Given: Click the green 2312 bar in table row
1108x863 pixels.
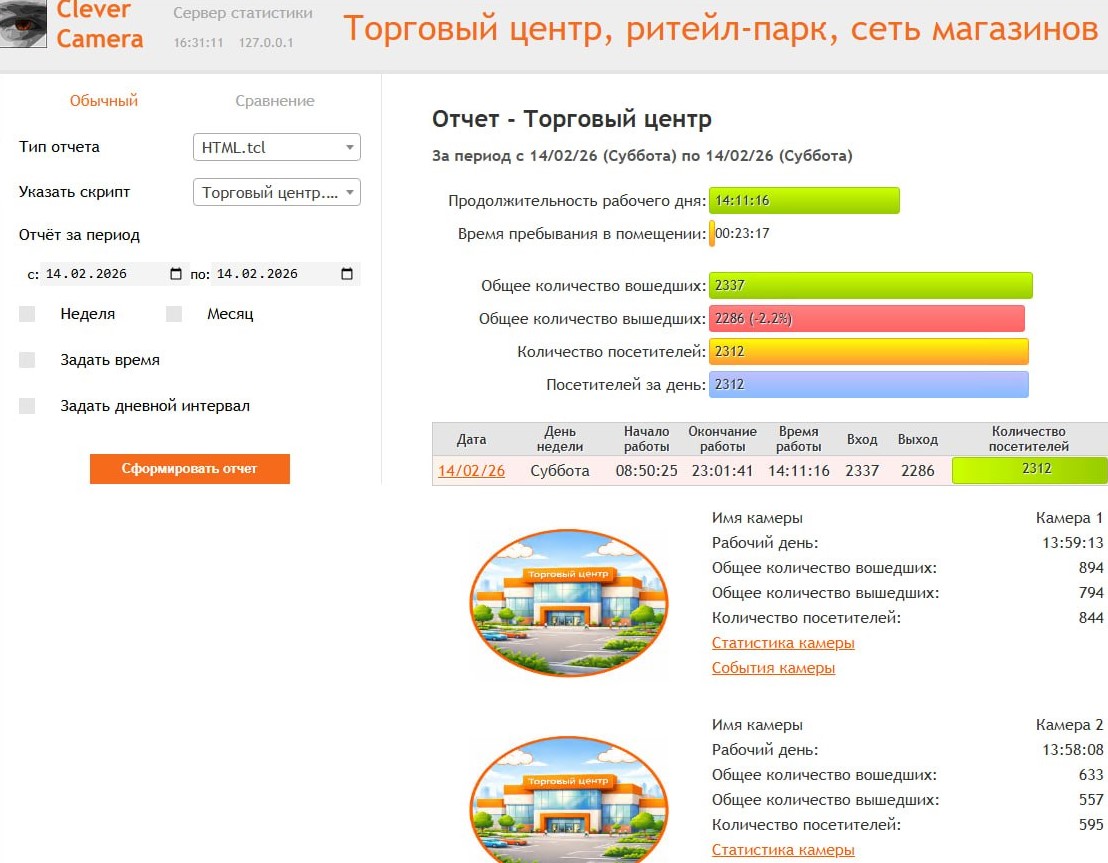Looking at the screenshot, I should [x=1030, y=470].
